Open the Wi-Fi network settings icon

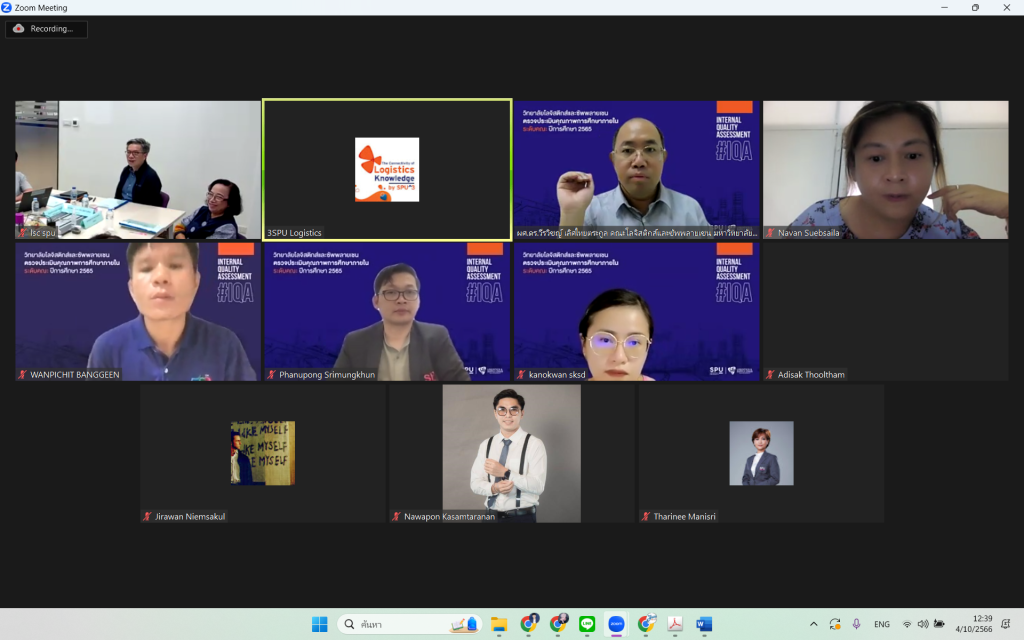[907, 624]
